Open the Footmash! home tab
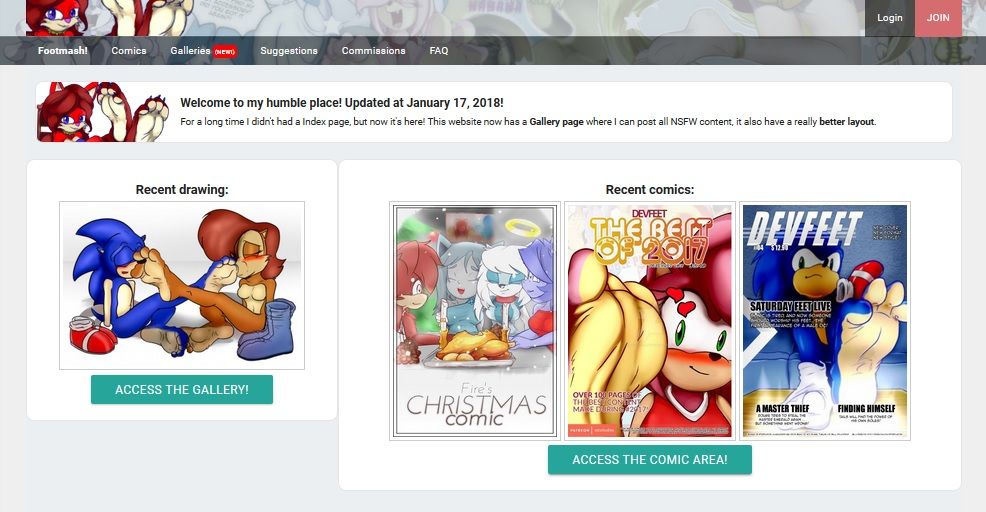This screenshot has width=986, height=512. (x=62, y=50)
